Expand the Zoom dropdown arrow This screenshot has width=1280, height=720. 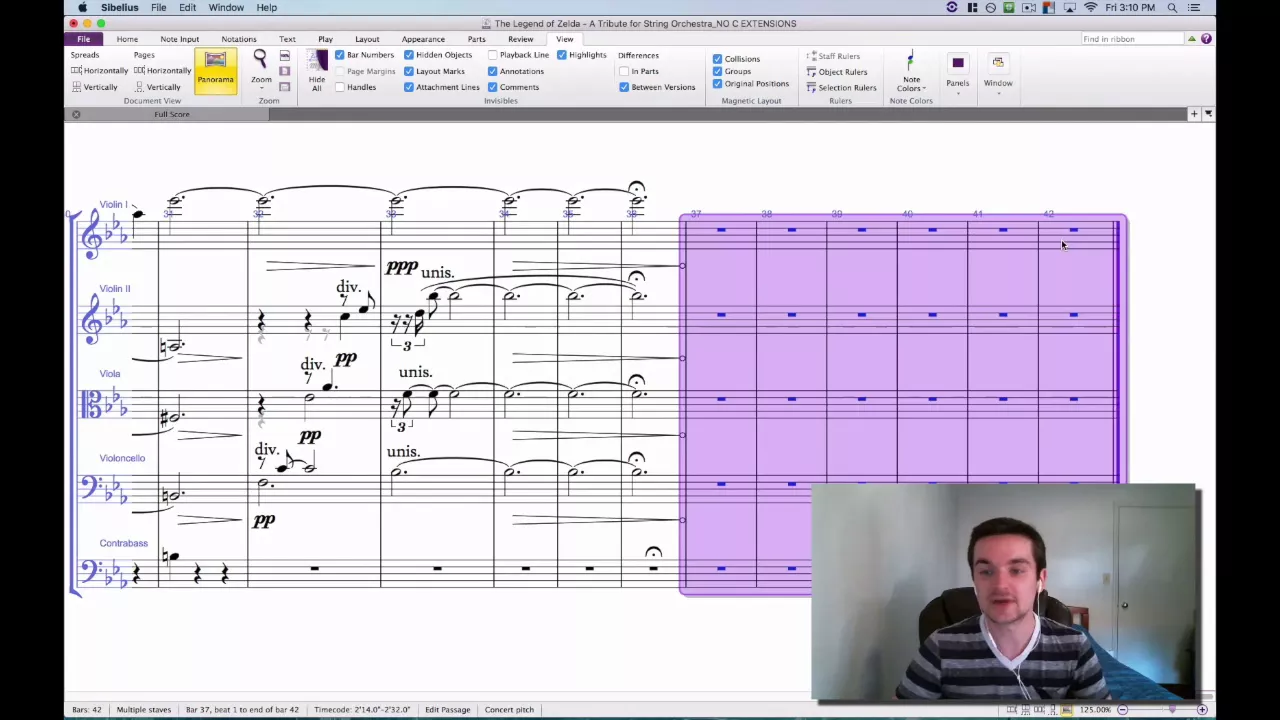coord(261,90)
